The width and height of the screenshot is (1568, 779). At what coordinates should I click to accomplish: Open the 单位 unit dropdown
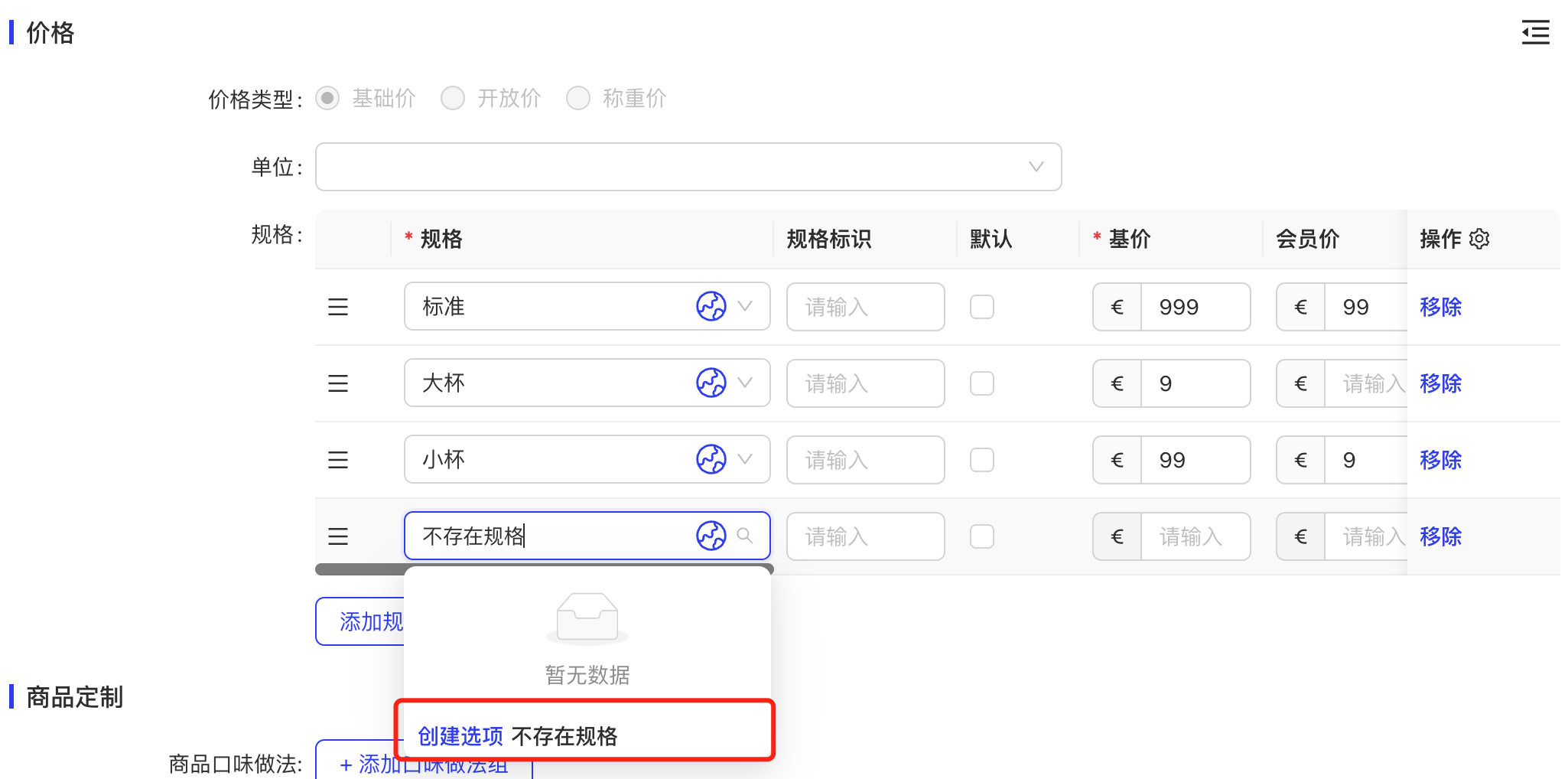point(688,167)
